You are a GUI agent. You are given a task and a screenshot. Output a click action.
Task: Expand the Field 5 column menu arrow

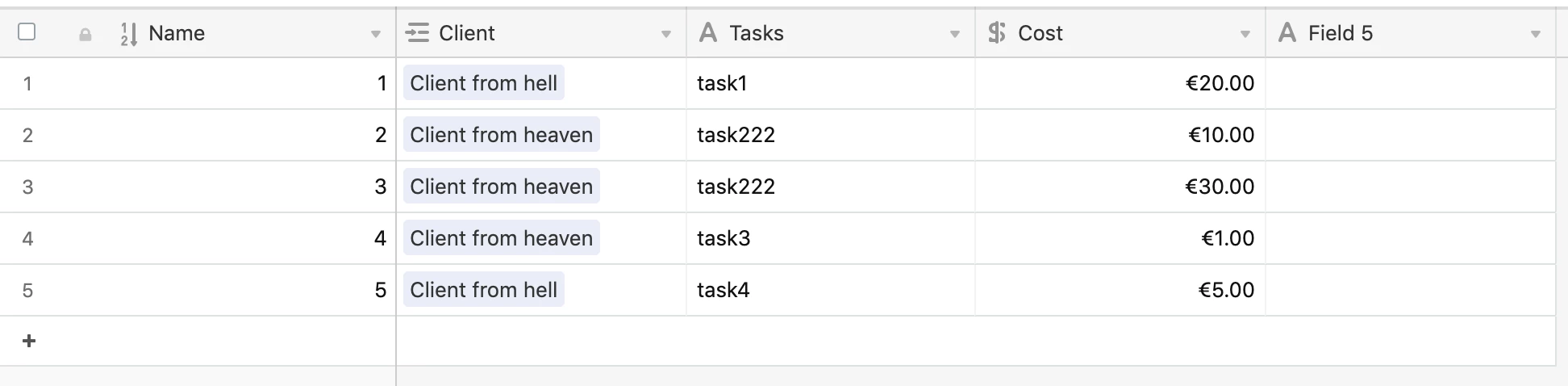(x=1535, y=34)
